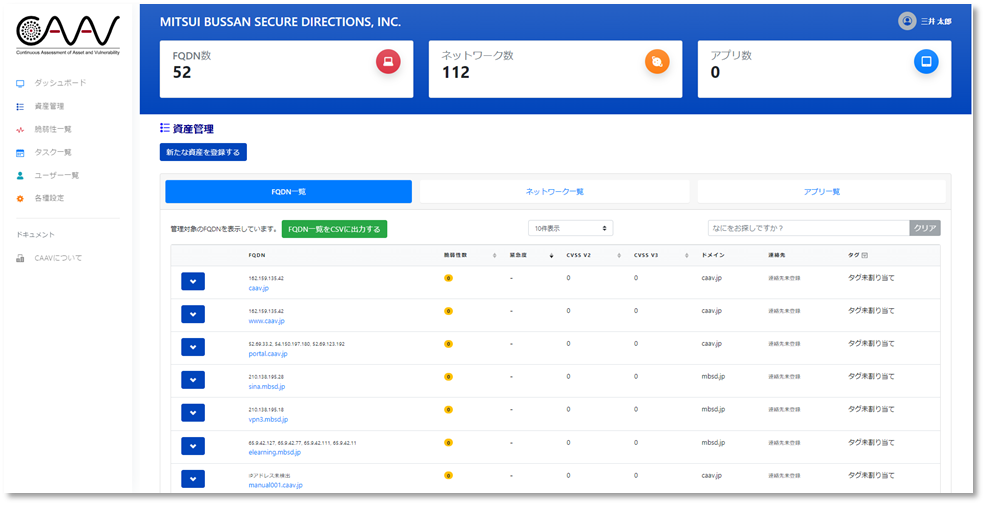Expand the www.caav.jp row details
This screenshot has width=986, height=506.
(193, 314)
